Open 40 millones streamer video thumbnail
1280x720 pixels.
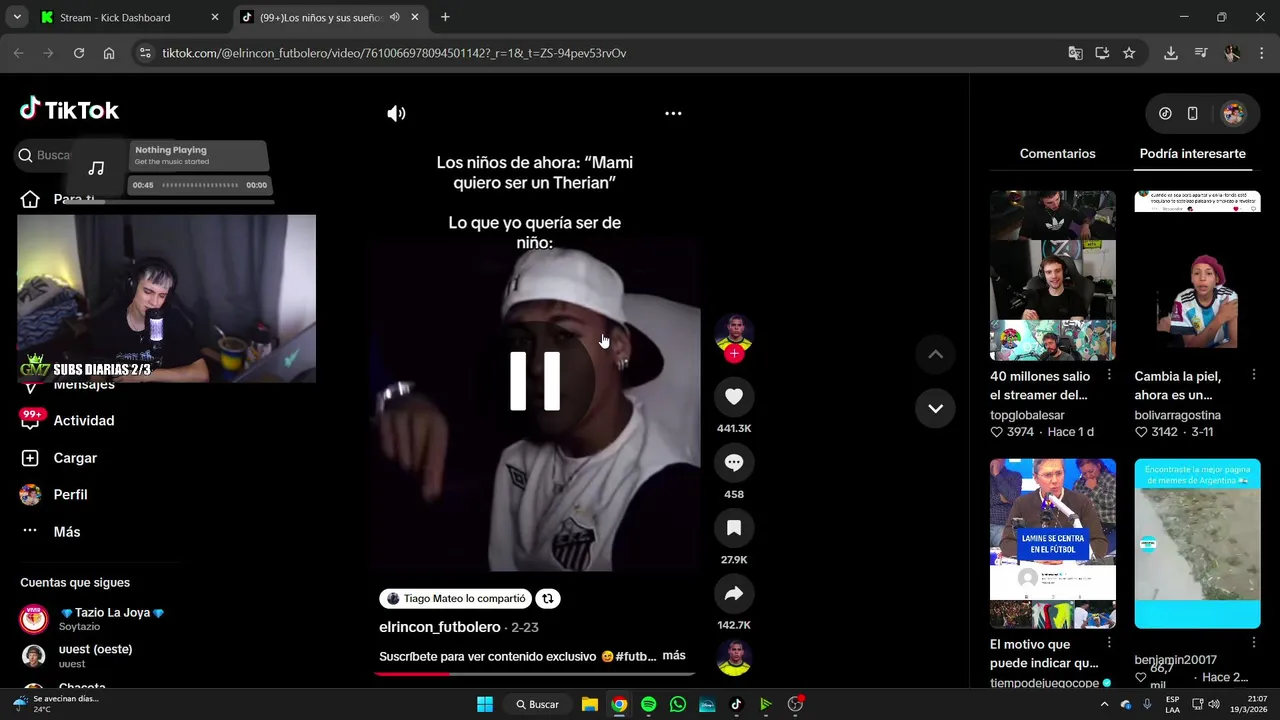(x=1053, y=275)
